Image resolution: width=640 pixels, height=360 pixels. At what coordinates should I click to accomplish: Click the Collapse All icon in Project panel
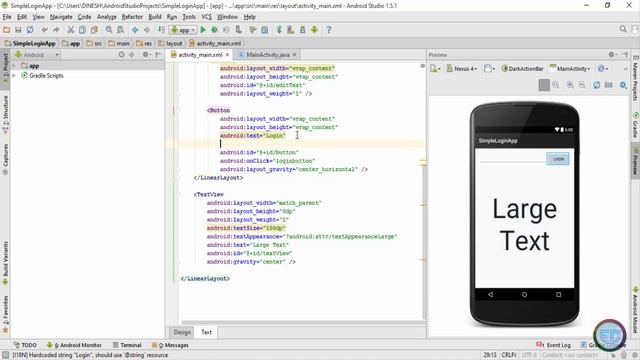tap(131, 54)
